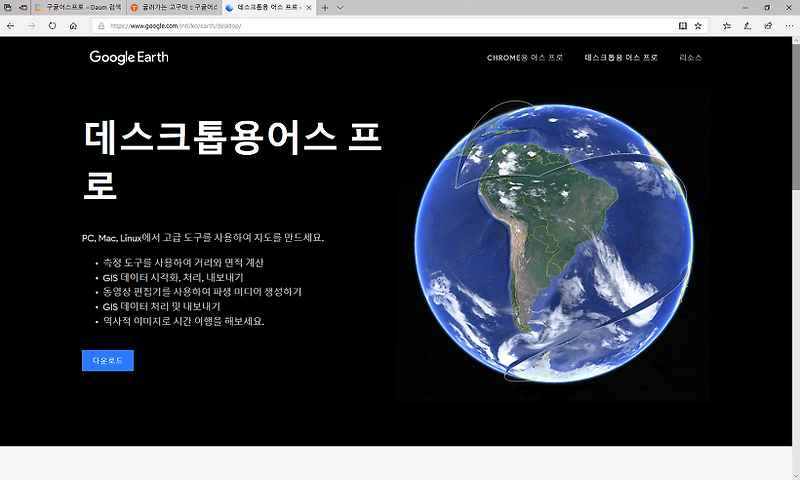Image resolution: width=800 pixels, height=480 pixels.
Task: Switch to the 구글어스프로 - Daum 검색 tab
Action: 79,8
